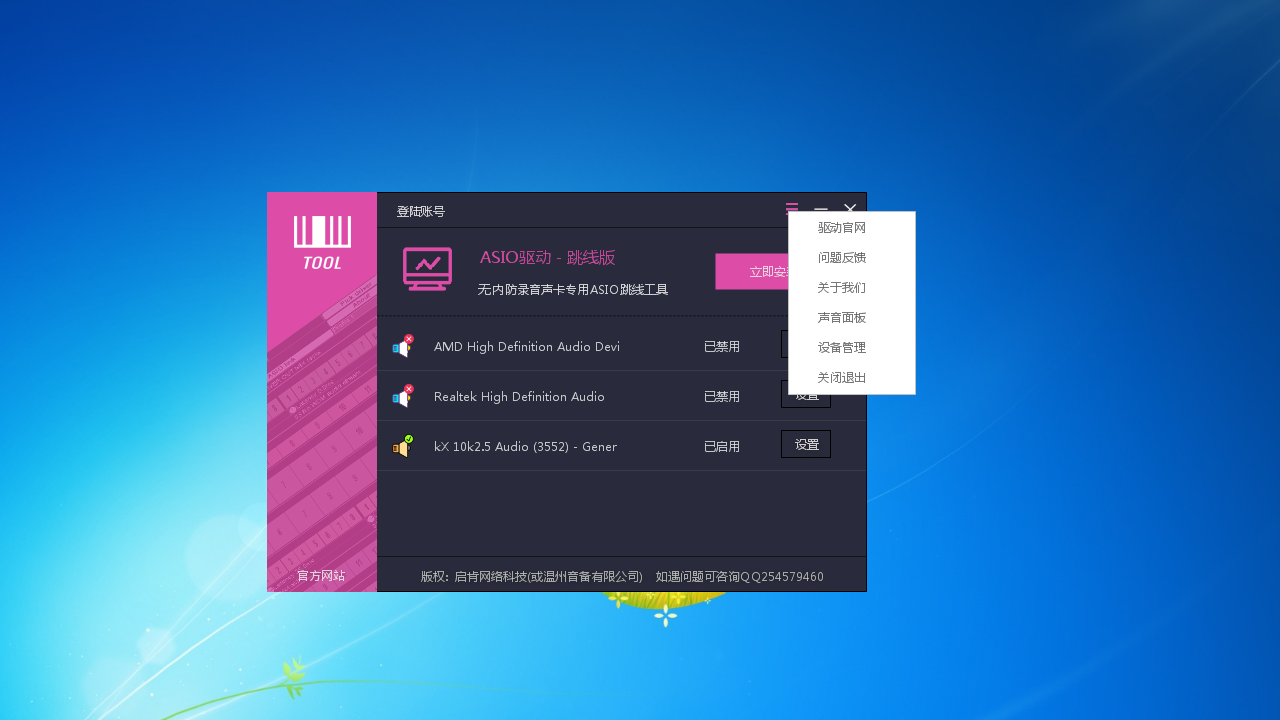The height and width of the screenshot is (720, 1280).
Task: Open the 官方网站 link in the sidebar
Action: point(321,575)
